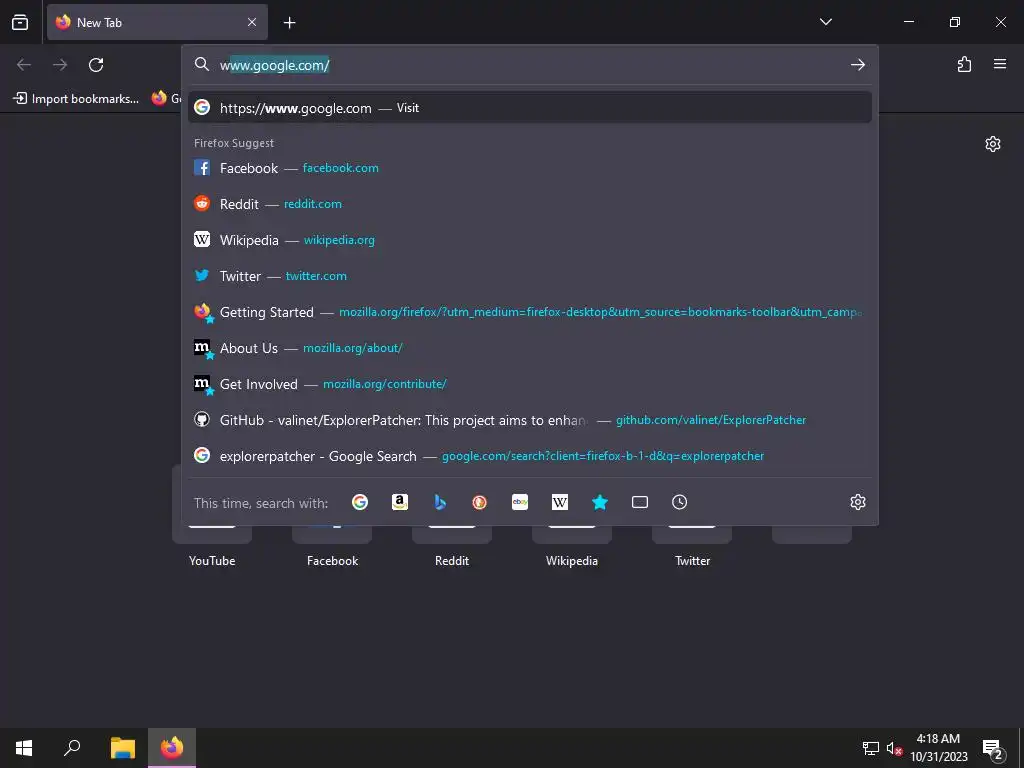1024x768 pixels.
Task: Open Windows taskbar search
Action: point(72,748)
